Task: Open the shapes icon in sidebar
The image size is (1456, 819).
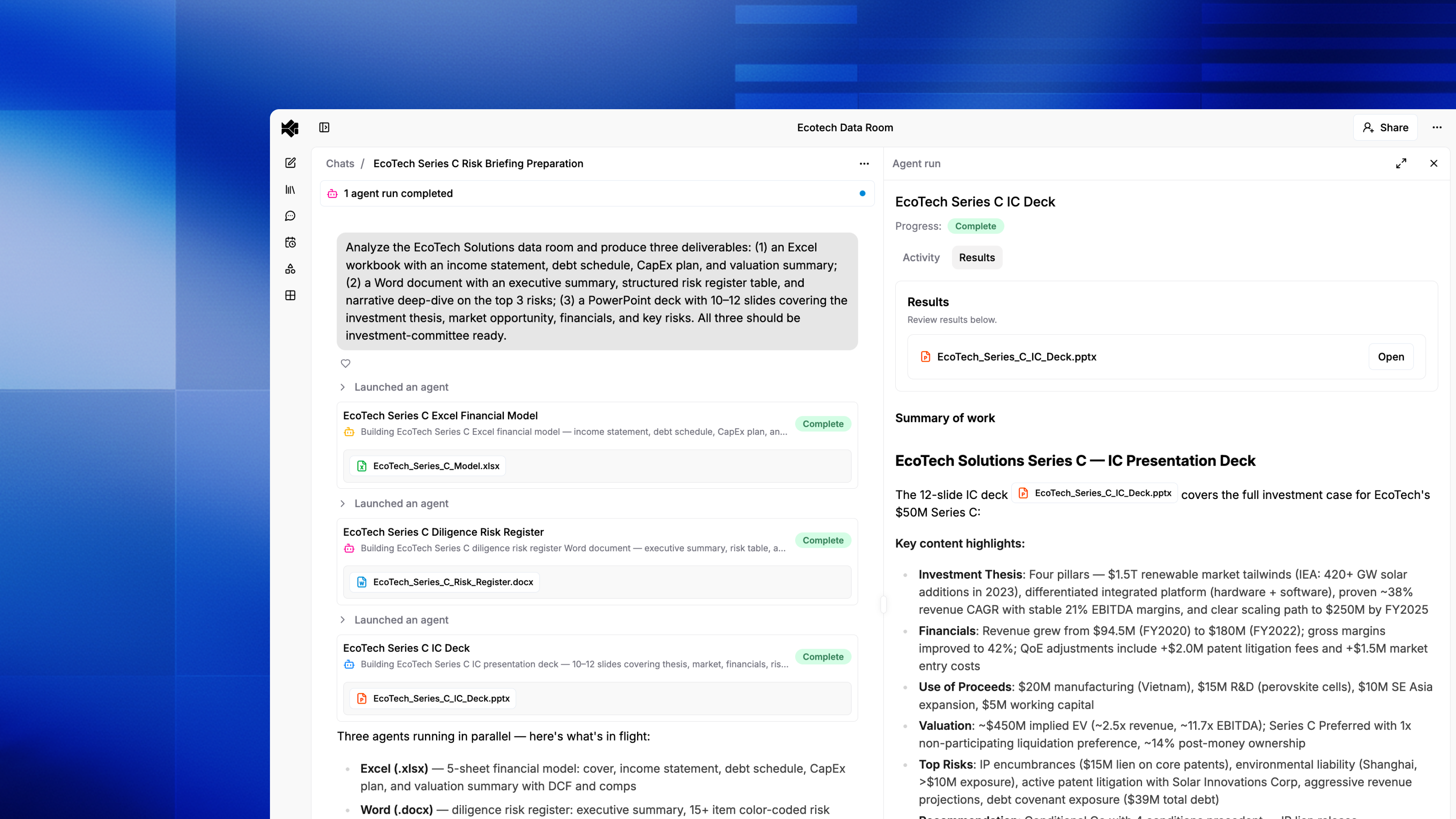Action: click(290, 269)
